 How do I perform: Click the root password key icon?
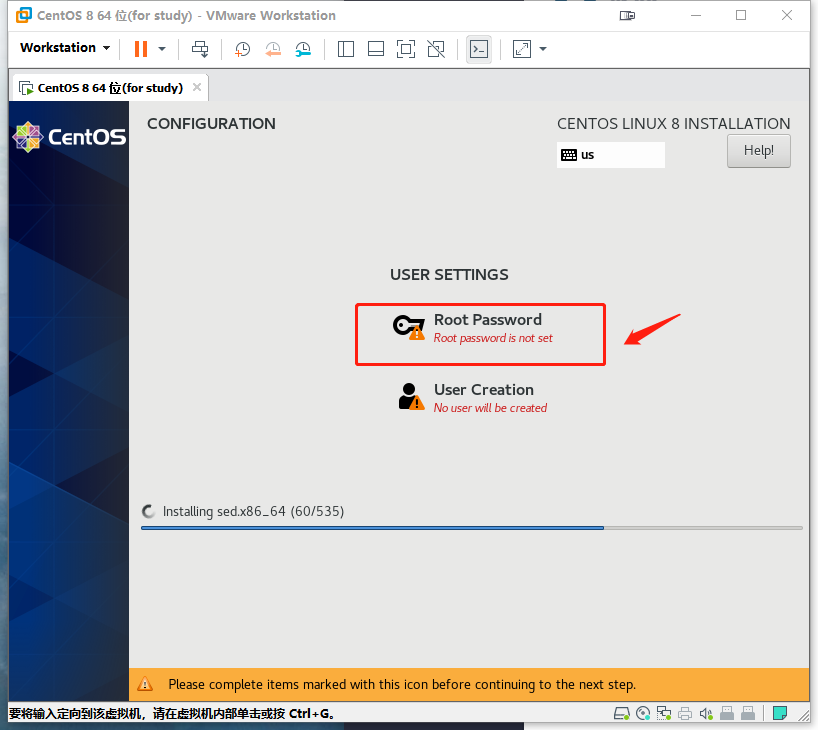tap(408, 327)
